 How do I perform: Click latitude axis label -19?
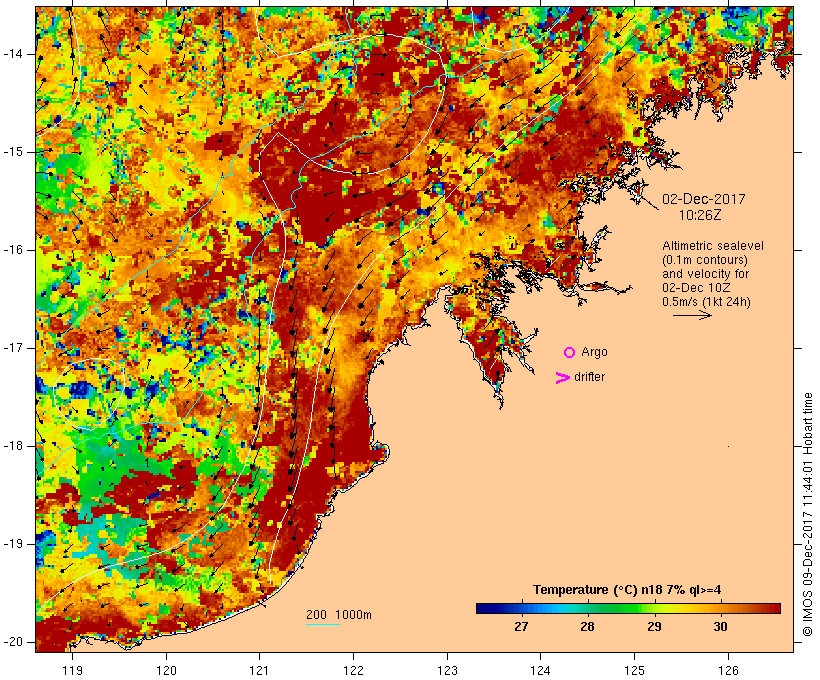pos(13,544)
